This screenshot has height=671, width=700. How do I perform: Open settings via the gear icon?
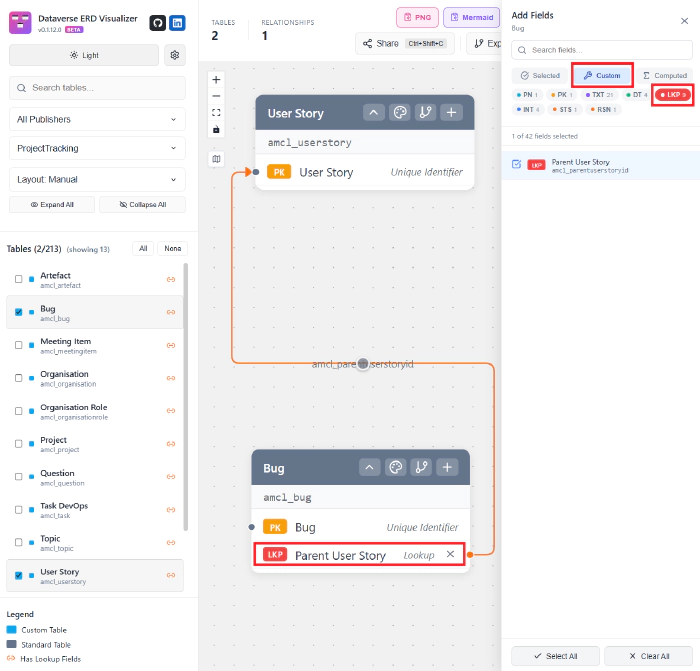[x=175, y=55]
